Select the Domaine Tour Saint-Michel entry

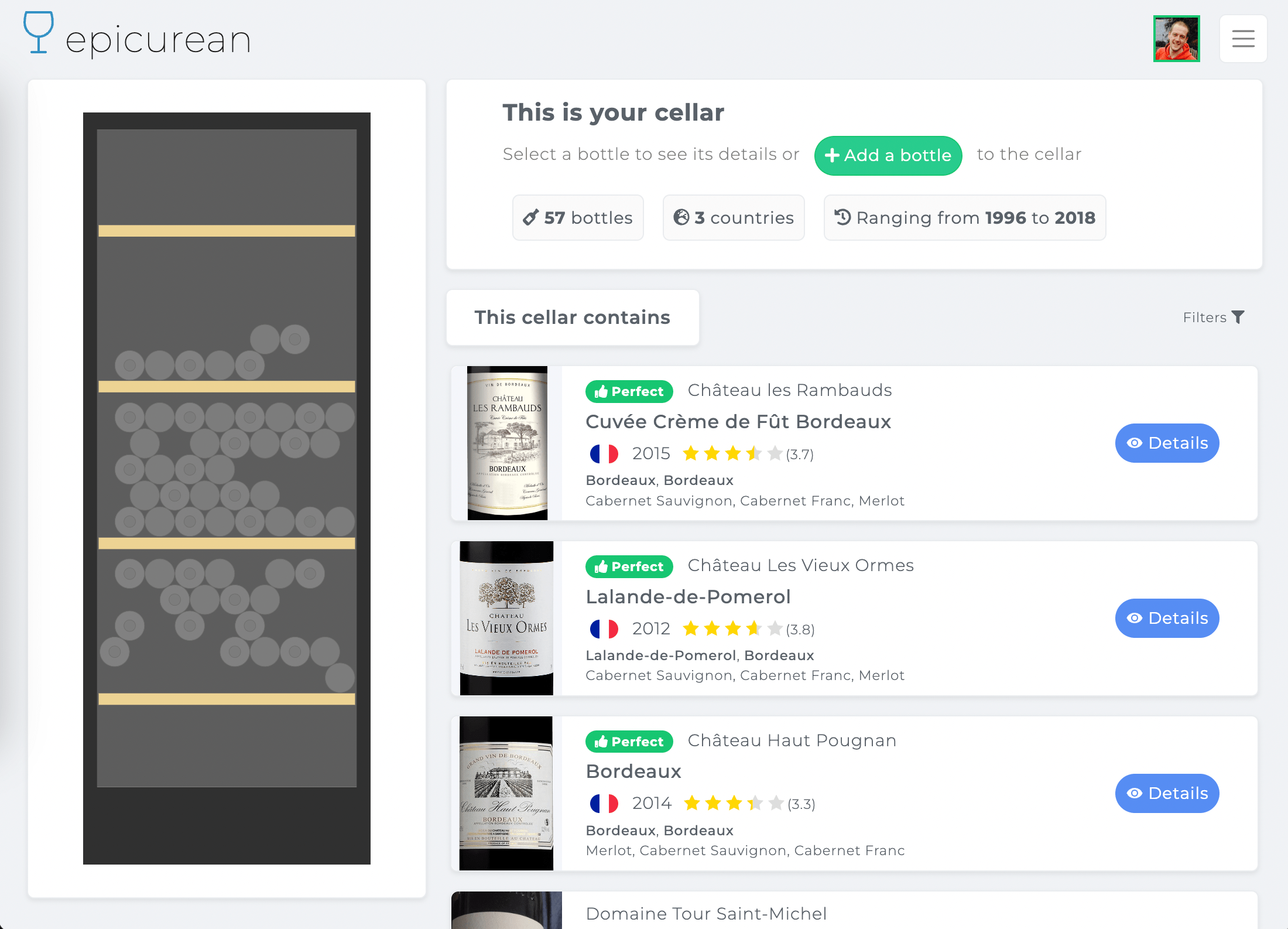(706, 914)
